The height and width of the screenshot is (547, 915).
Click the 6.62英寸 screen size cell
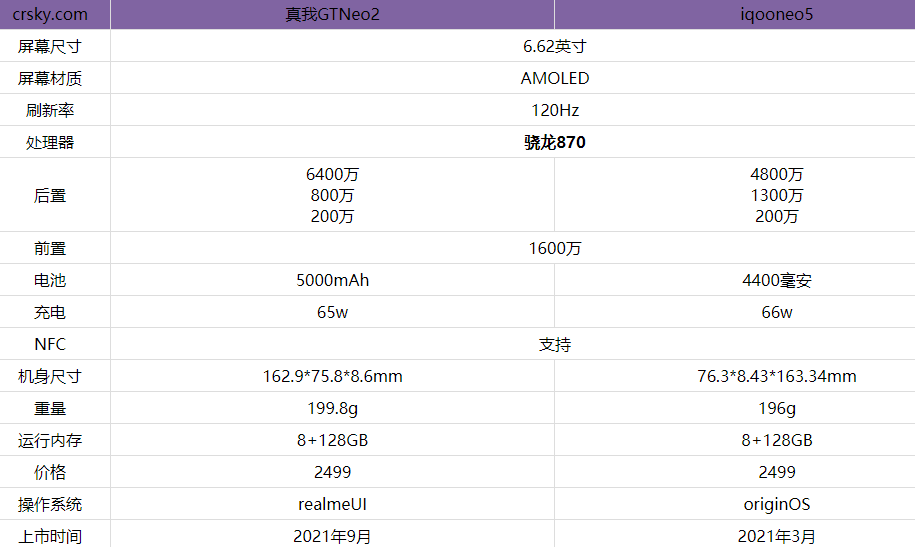(554, 46)
